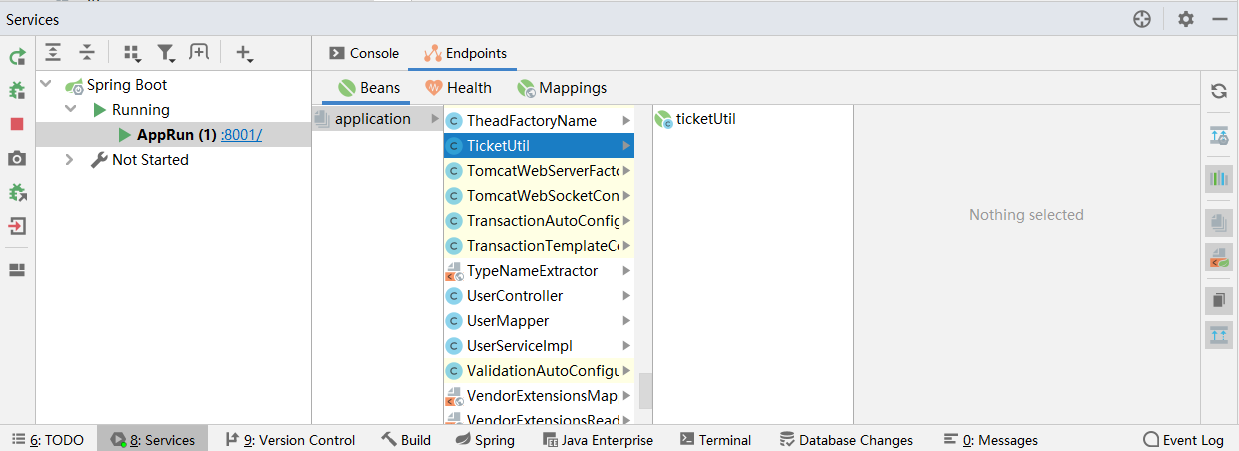The width and height of the screenshot is (1239, 451).
Task: Click the crosshair icon in Services header
Action: (1142, 19)
